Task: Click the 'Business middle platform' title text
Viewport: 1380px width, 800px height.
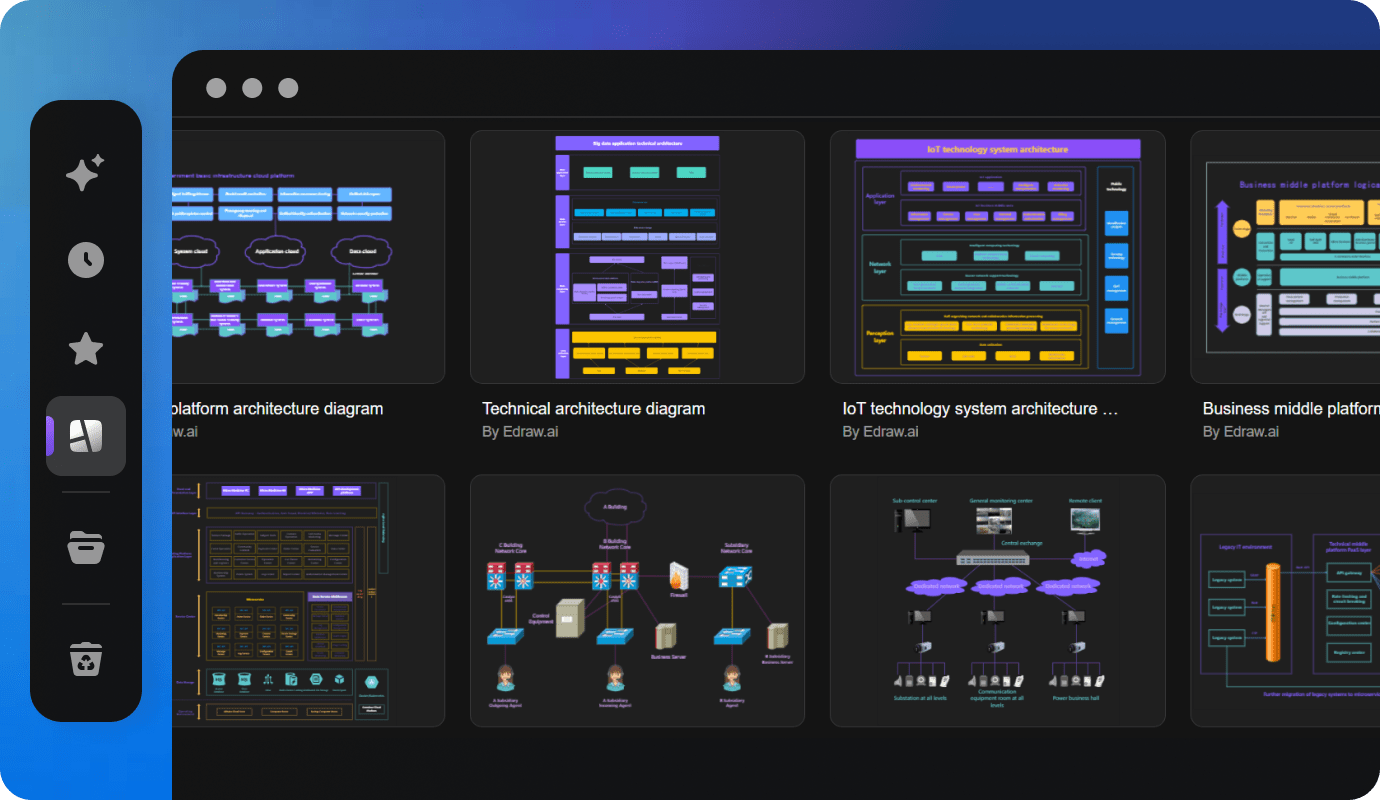Action: 1291,409
